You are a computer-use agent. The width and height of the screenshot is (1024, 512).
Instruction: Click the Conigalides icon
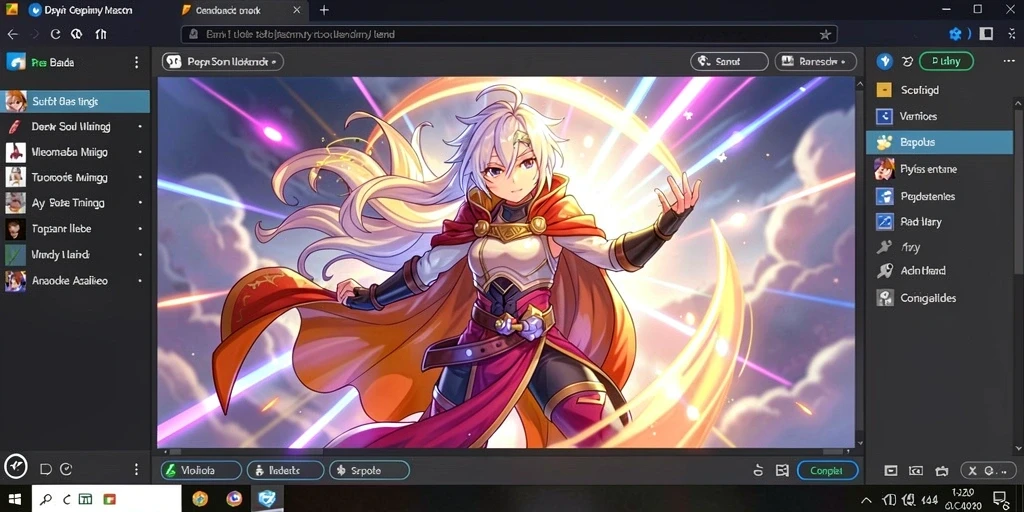884,298
